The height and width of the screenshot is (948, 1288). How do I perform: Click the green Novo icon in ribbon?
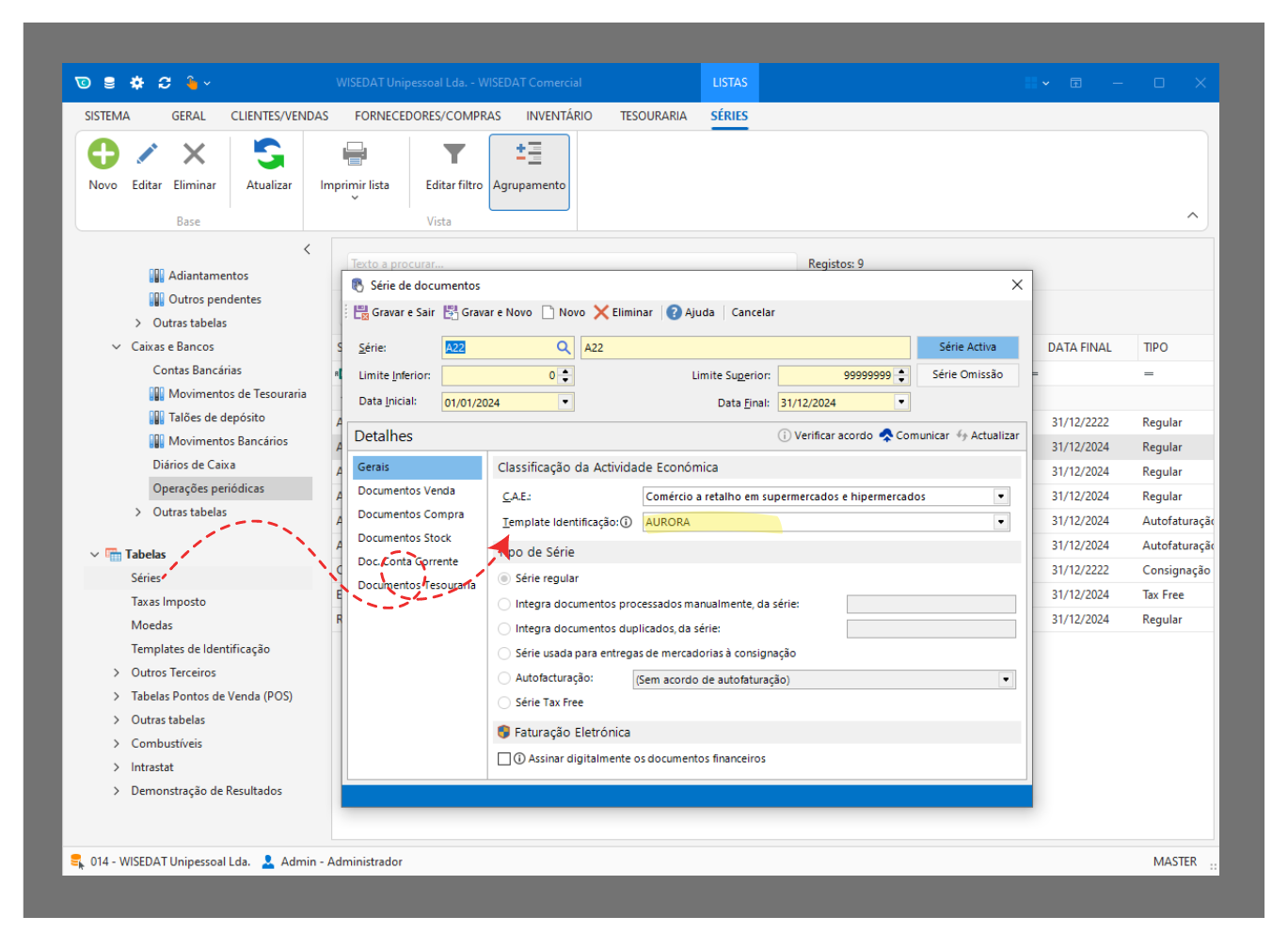[103, 154]
